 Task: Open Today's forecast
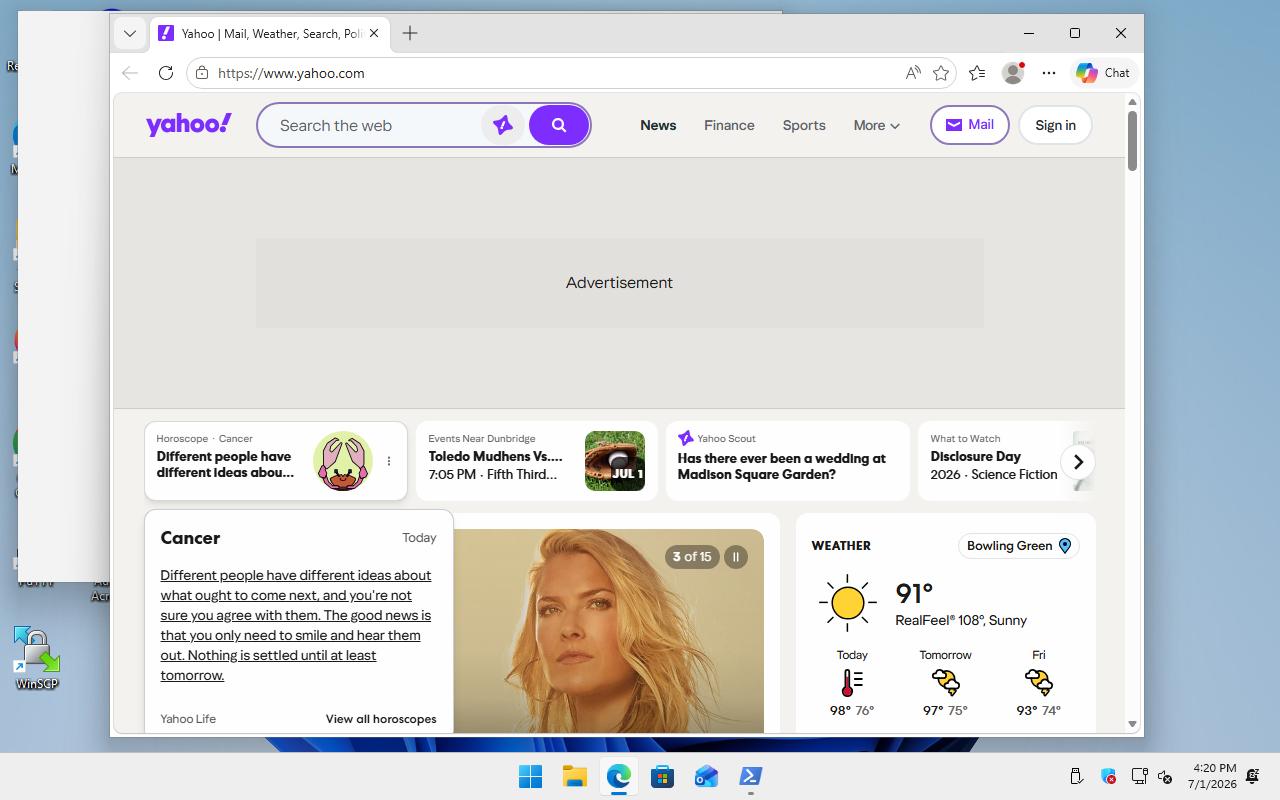point(852,684)
